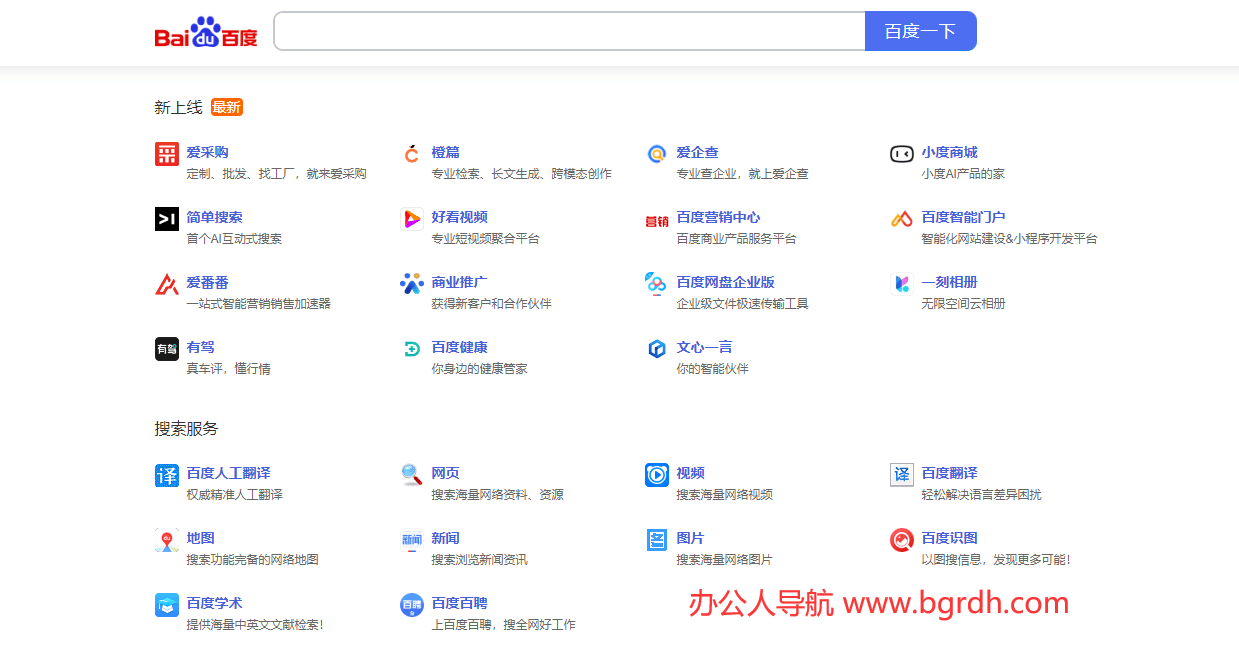Click the 有驾 icon
The image size is (1239, 663).
[x=167, y=347]
